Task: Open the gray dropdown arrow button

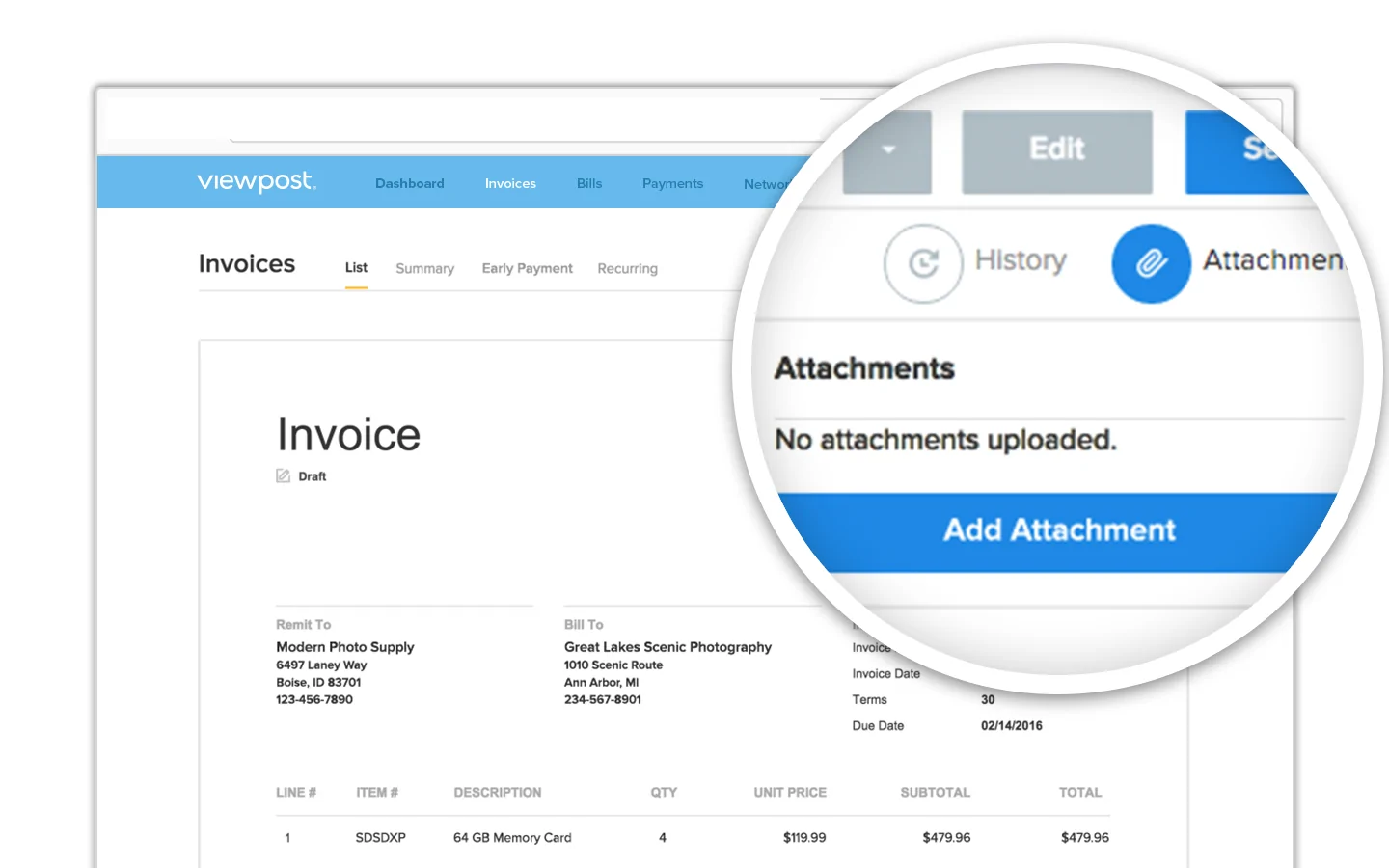Action: pyautogui.click(x=887, y=151)
